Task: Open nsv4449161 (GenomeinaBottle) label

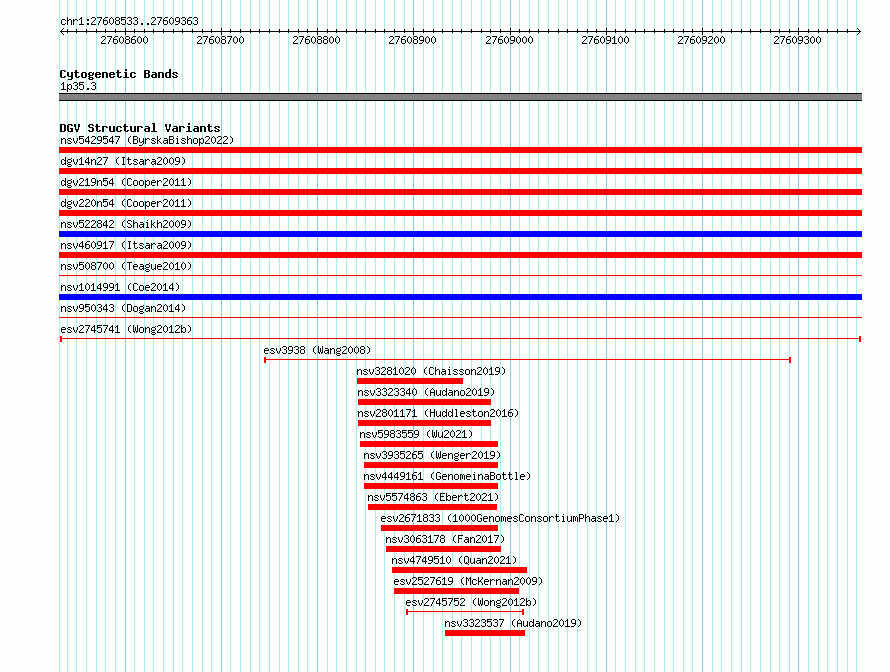Action: pyautogui.click(x=447, y=476)
